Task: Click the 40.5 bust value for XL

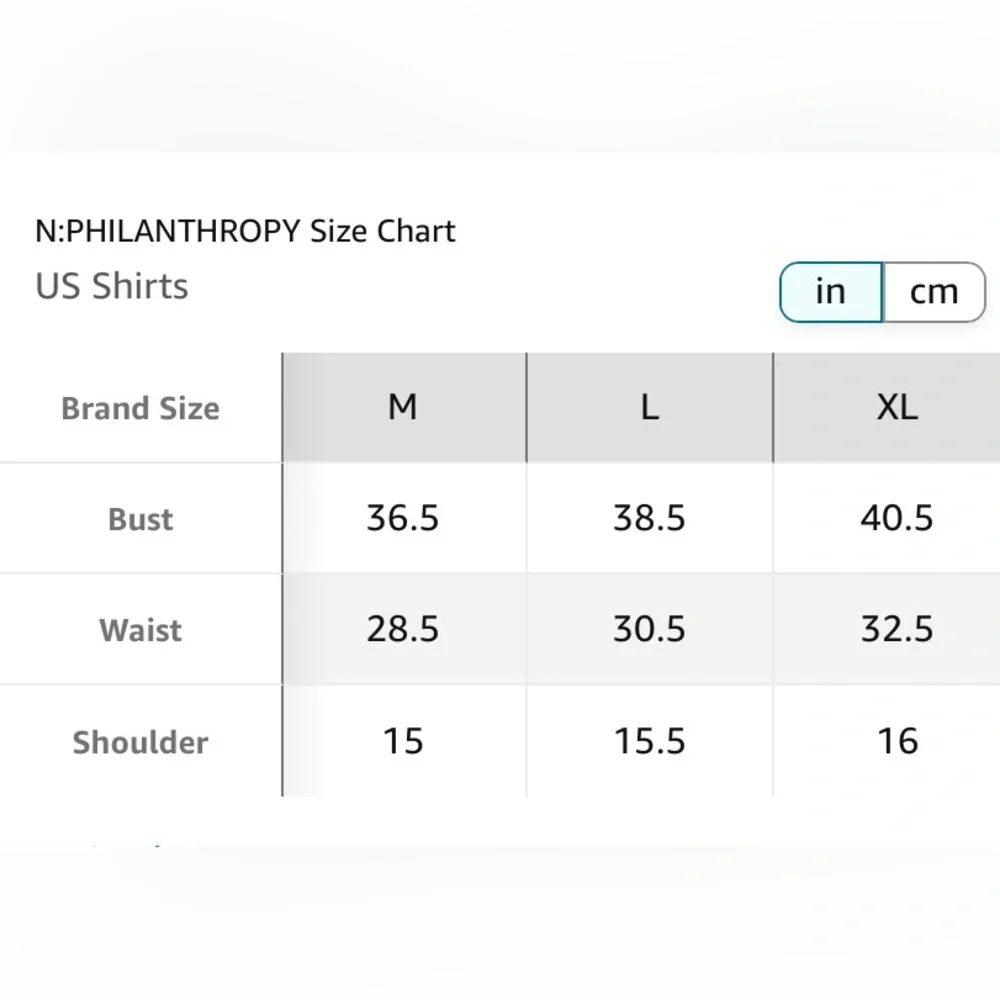Action: (x=897, y=518)
